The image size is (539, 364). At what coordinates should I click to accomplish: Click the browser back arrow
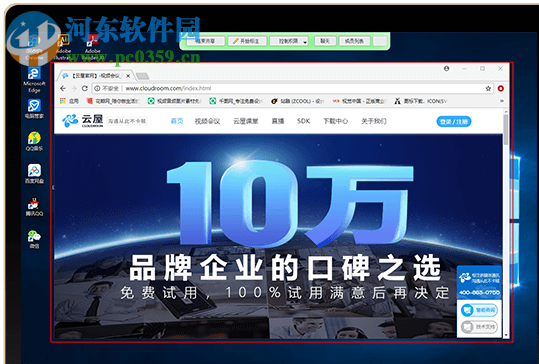(63, 88)
